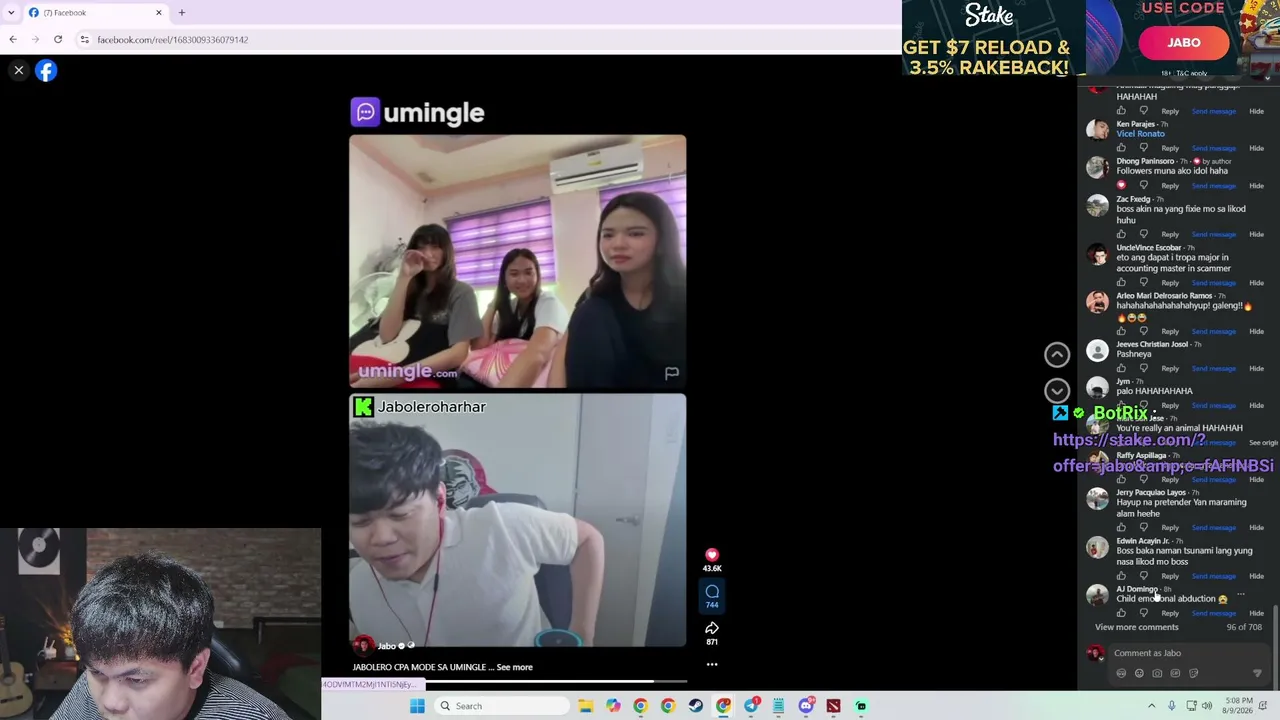Hide AJ Domingo's comment
The image size is (1280, 720).
[1256, 613]
